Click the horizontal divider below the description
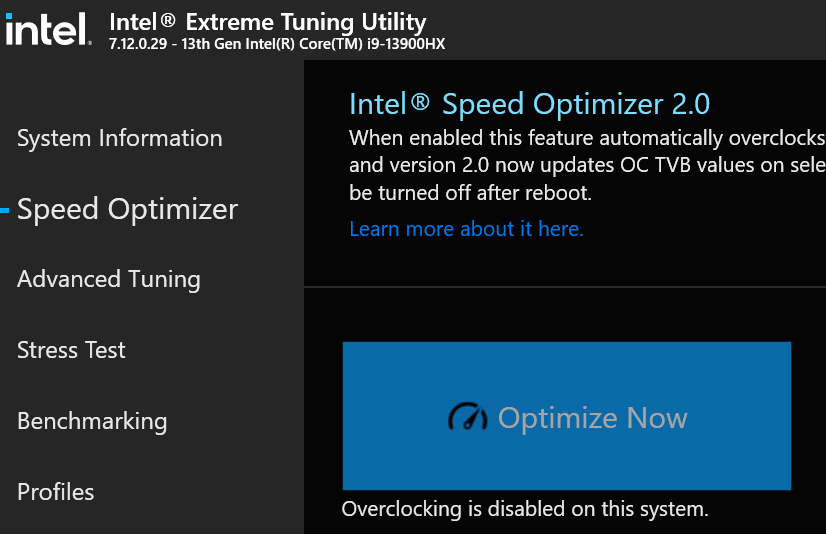Screen dimensions: 826x534 565,287
